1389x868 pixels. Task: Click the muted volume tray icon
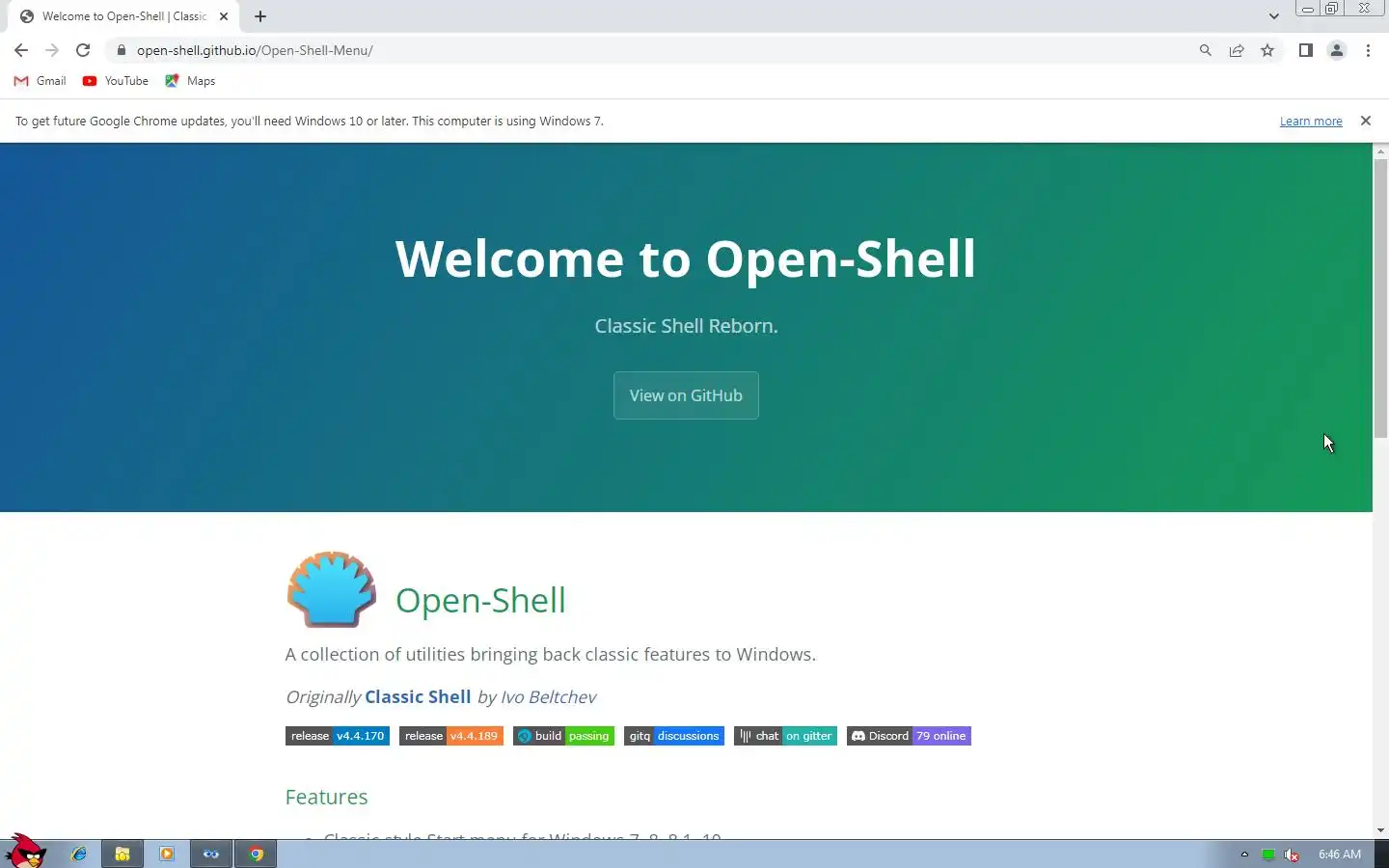click(1292, 854)
